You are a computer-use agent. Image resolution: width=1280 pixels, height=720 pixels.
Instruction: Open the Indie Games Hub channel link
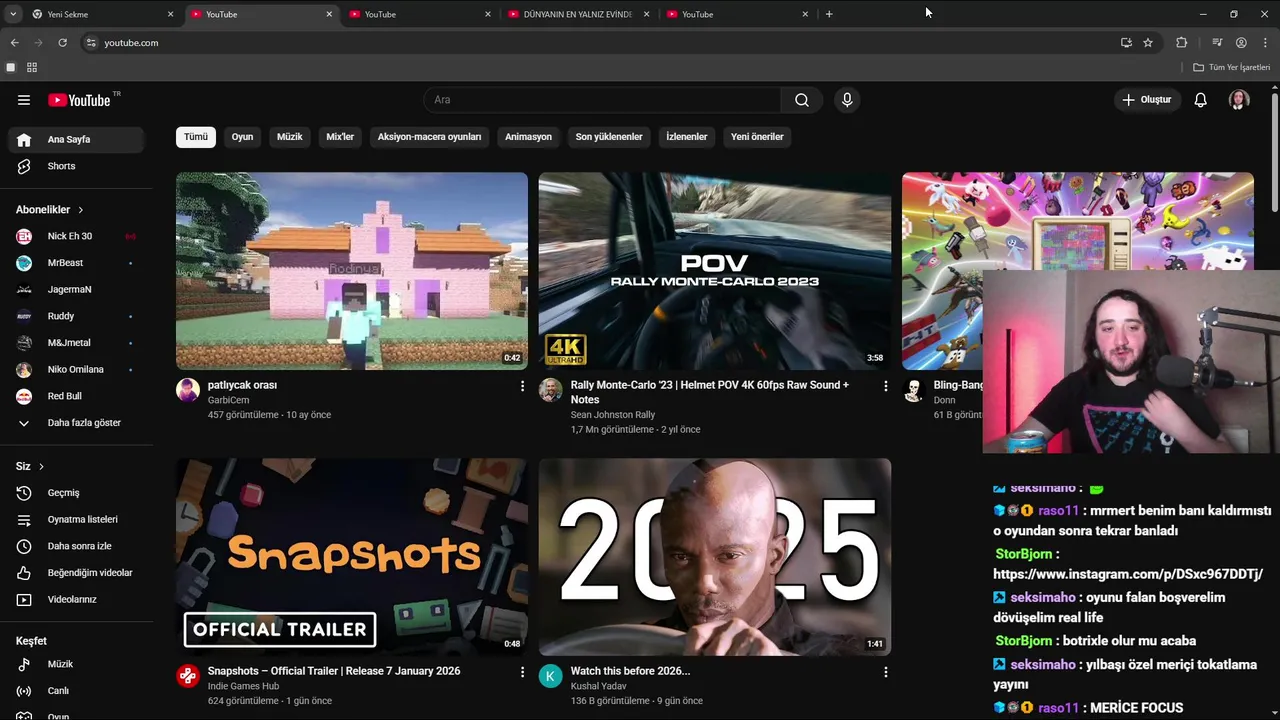(x=243, y=686)
